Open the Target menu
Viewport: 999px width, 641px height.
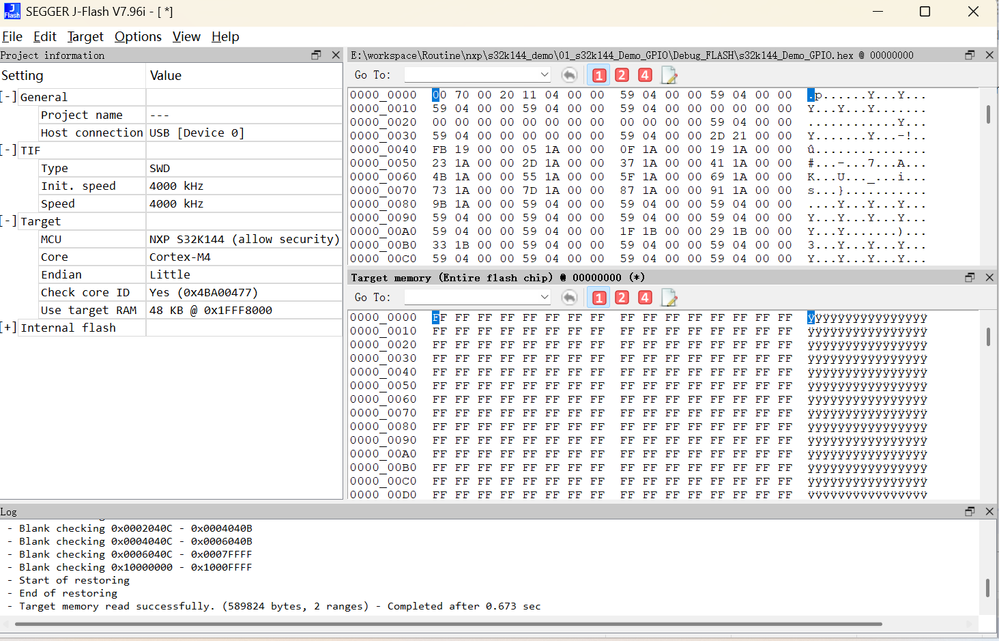pos(85,36)
